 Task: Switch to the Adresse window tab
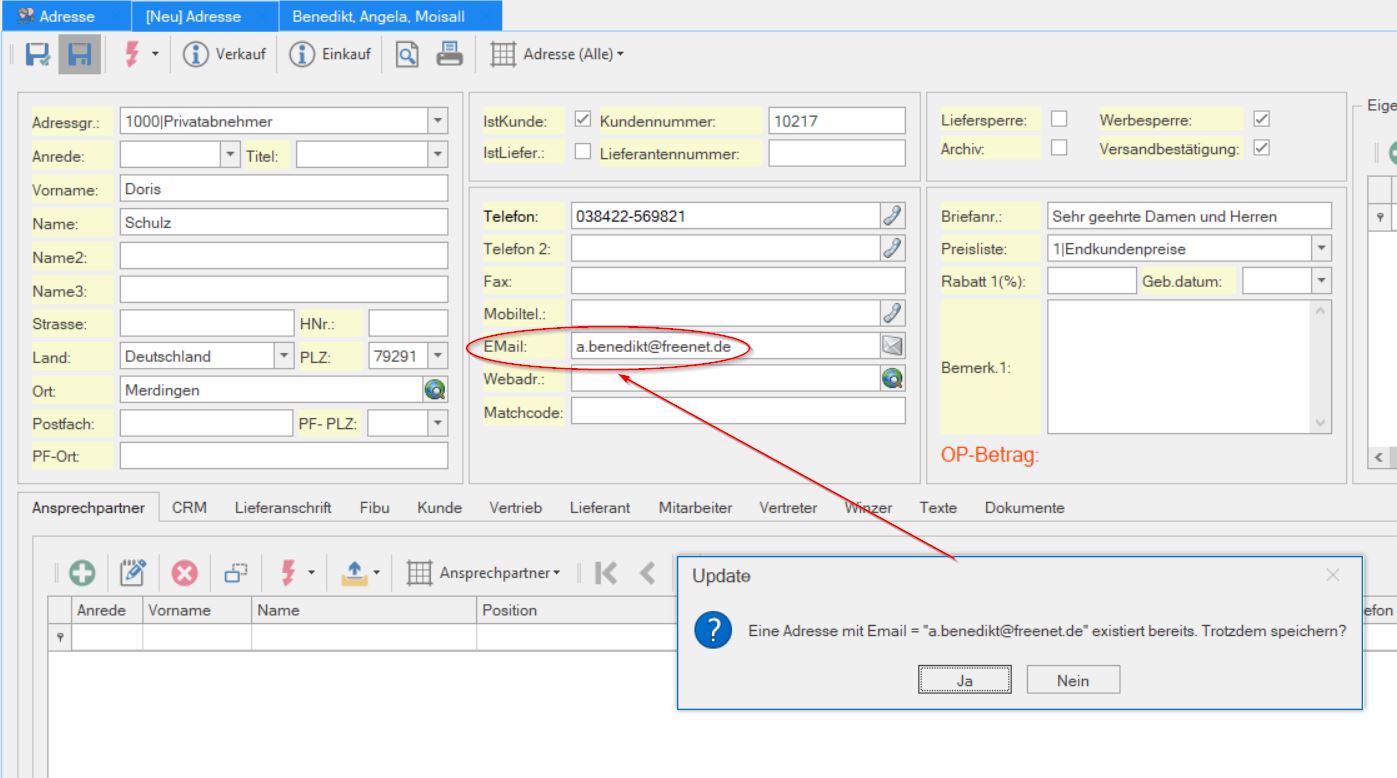(65, 15)
